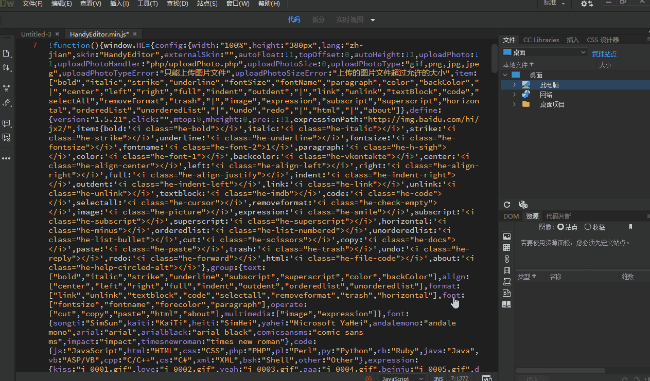650x381 pixels.
Task: Show Colors grid category in Assets panel
Action: (507, 248)
